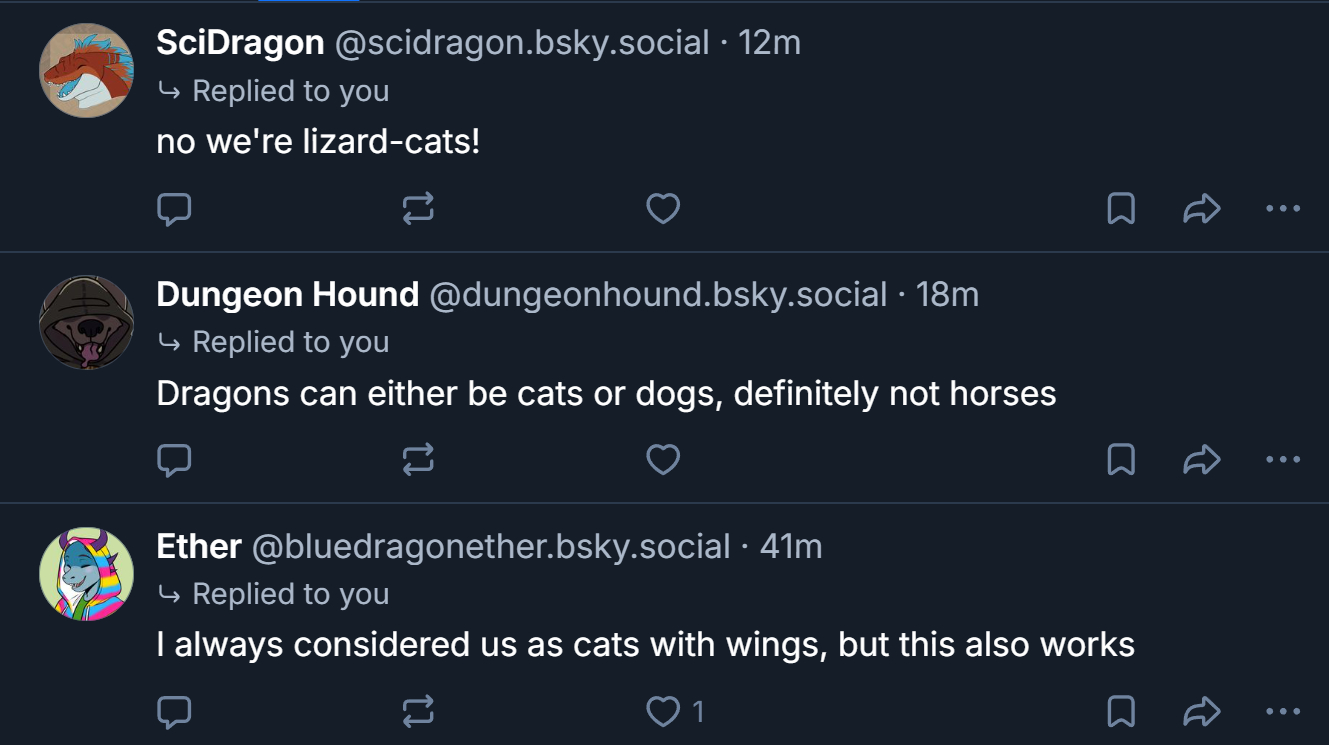This screenshot has height=745, width=1329.
Task: Like SciDragon's lizard-cats post
Action: pyautogui.click(x=663, y=208)
